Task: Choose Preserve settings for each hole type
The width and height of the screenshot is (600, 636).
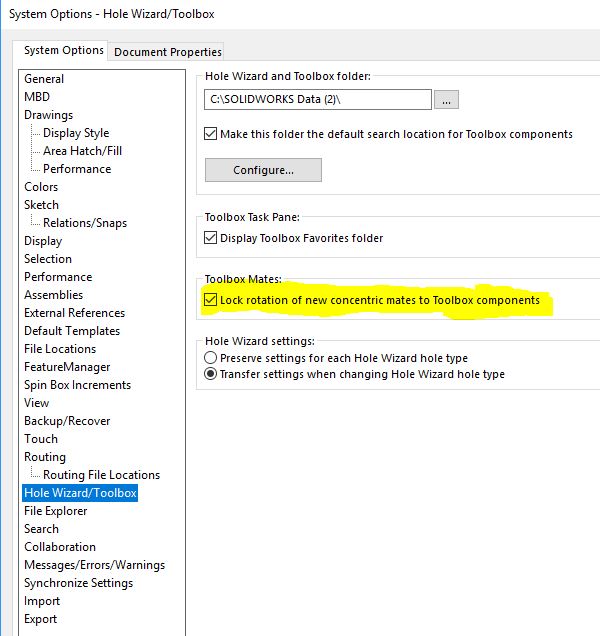Action: (210, 358)
